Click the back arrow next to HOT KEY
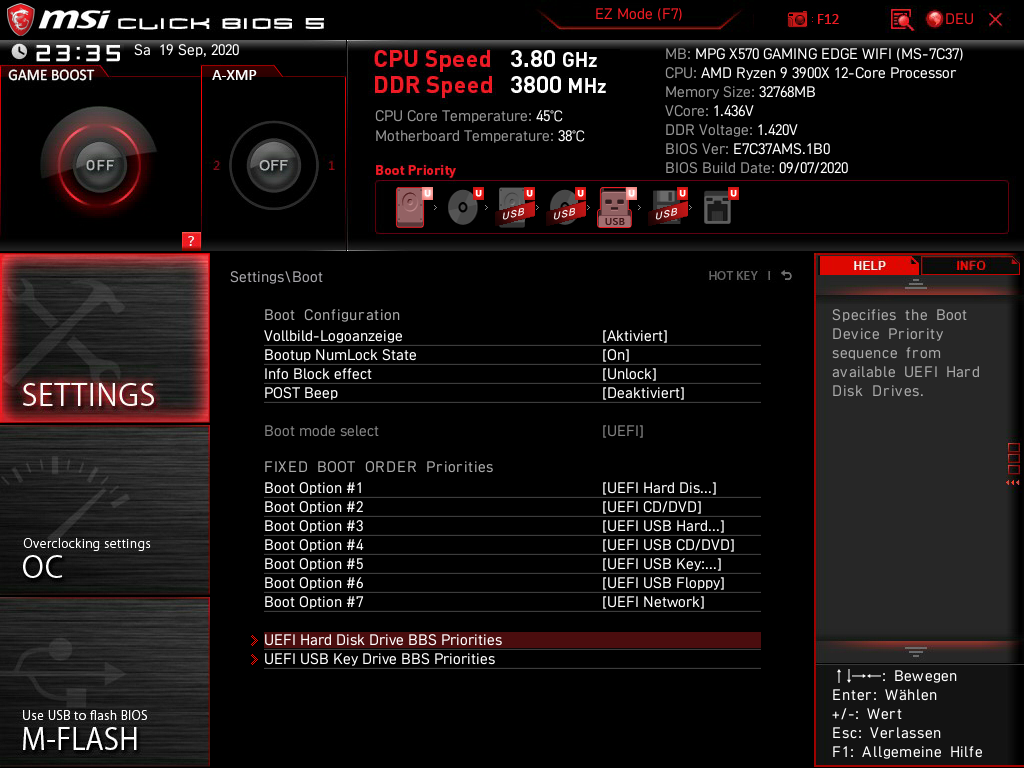Image resolution: width=1024 pixels, height=768 pixels. point(787,276)
